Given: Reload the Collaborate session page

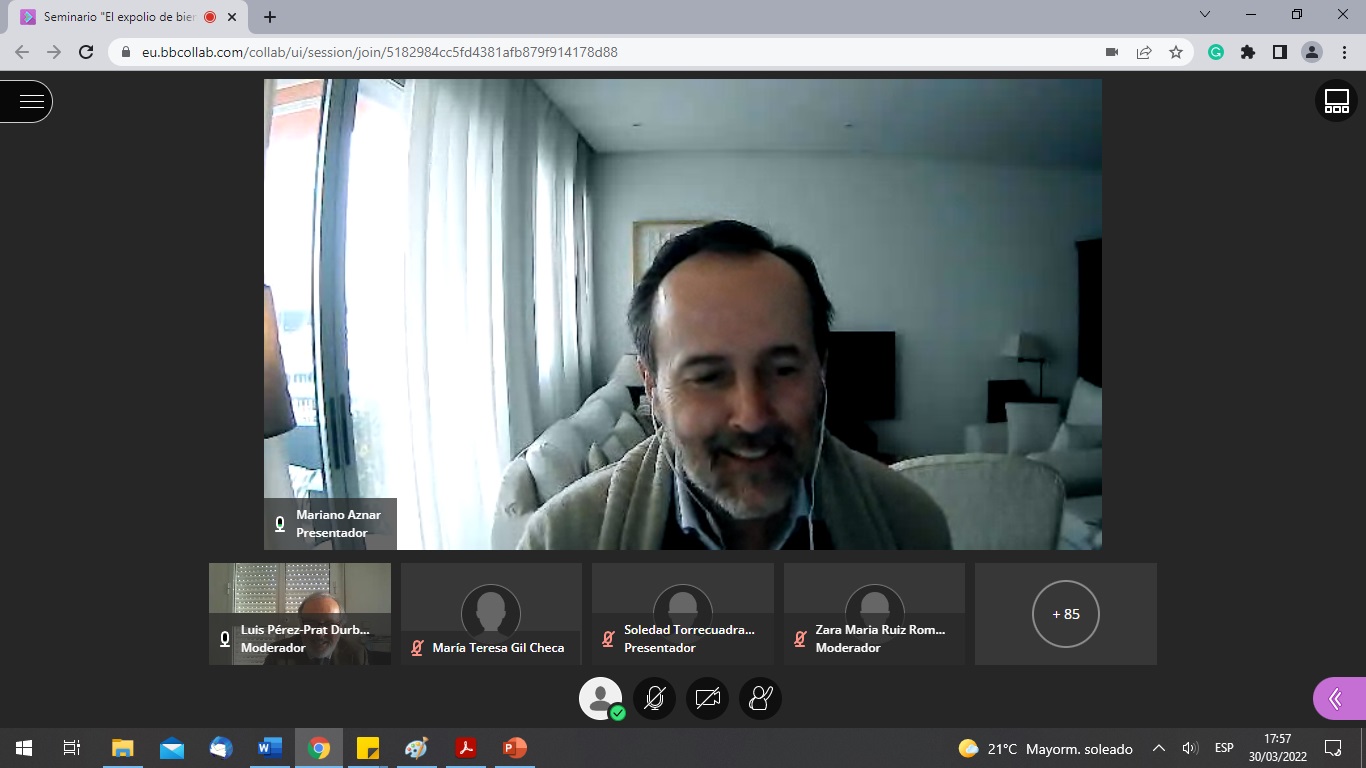Looking at the screenshot, I should click(x=86, y=52).
